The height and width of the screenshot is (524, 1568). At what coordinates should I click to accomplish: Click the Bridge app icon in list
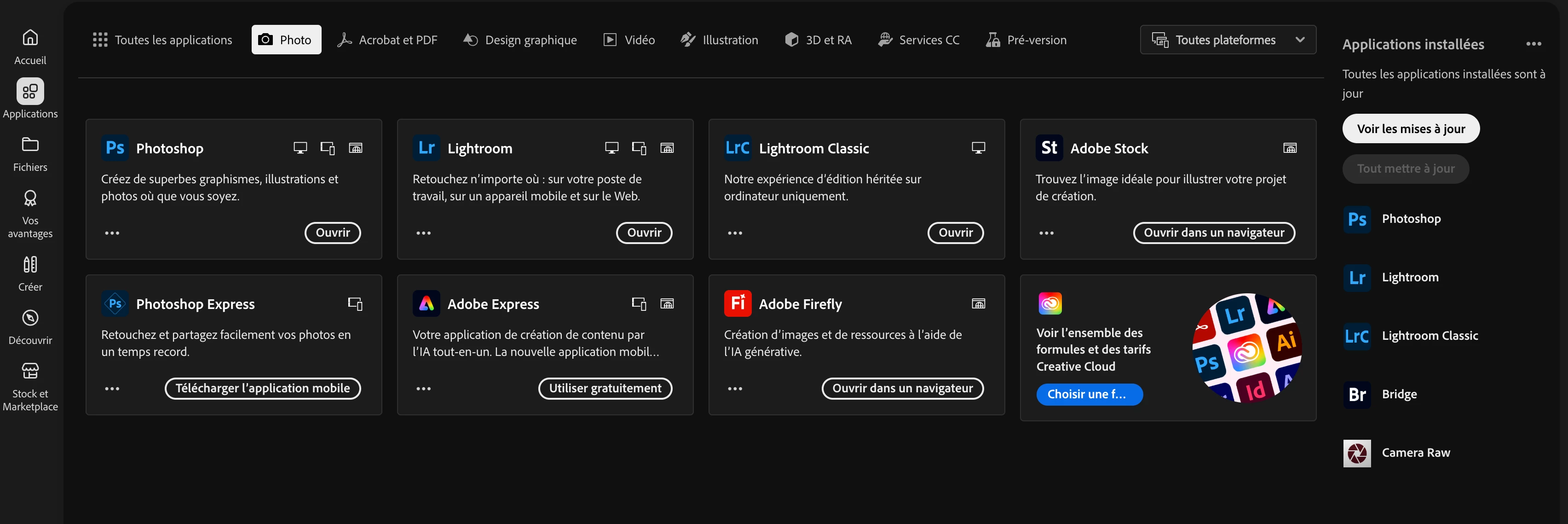[x=1357, y=394]
